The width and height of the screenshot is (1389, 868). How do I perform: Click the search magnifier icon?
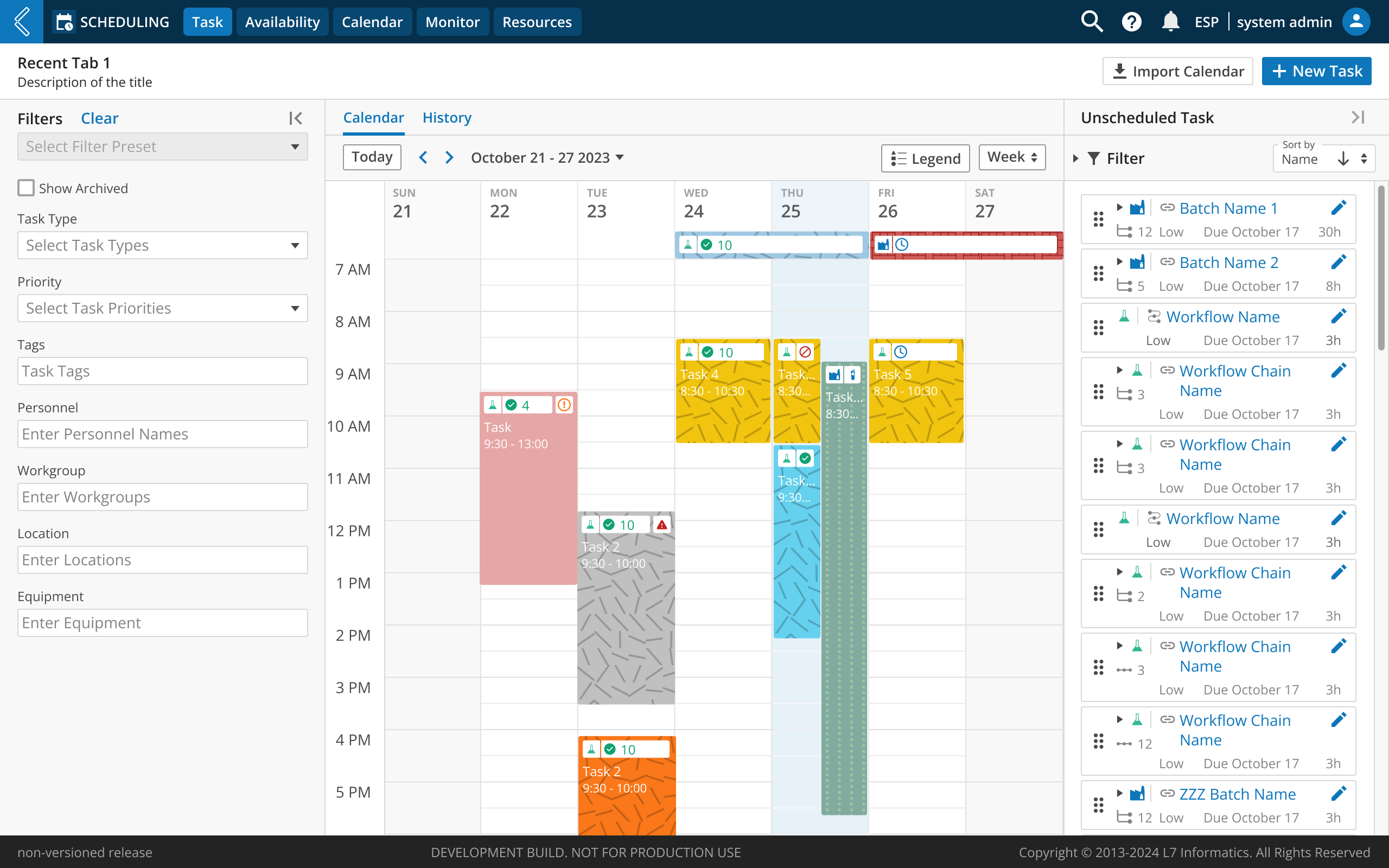point(1091,22)
